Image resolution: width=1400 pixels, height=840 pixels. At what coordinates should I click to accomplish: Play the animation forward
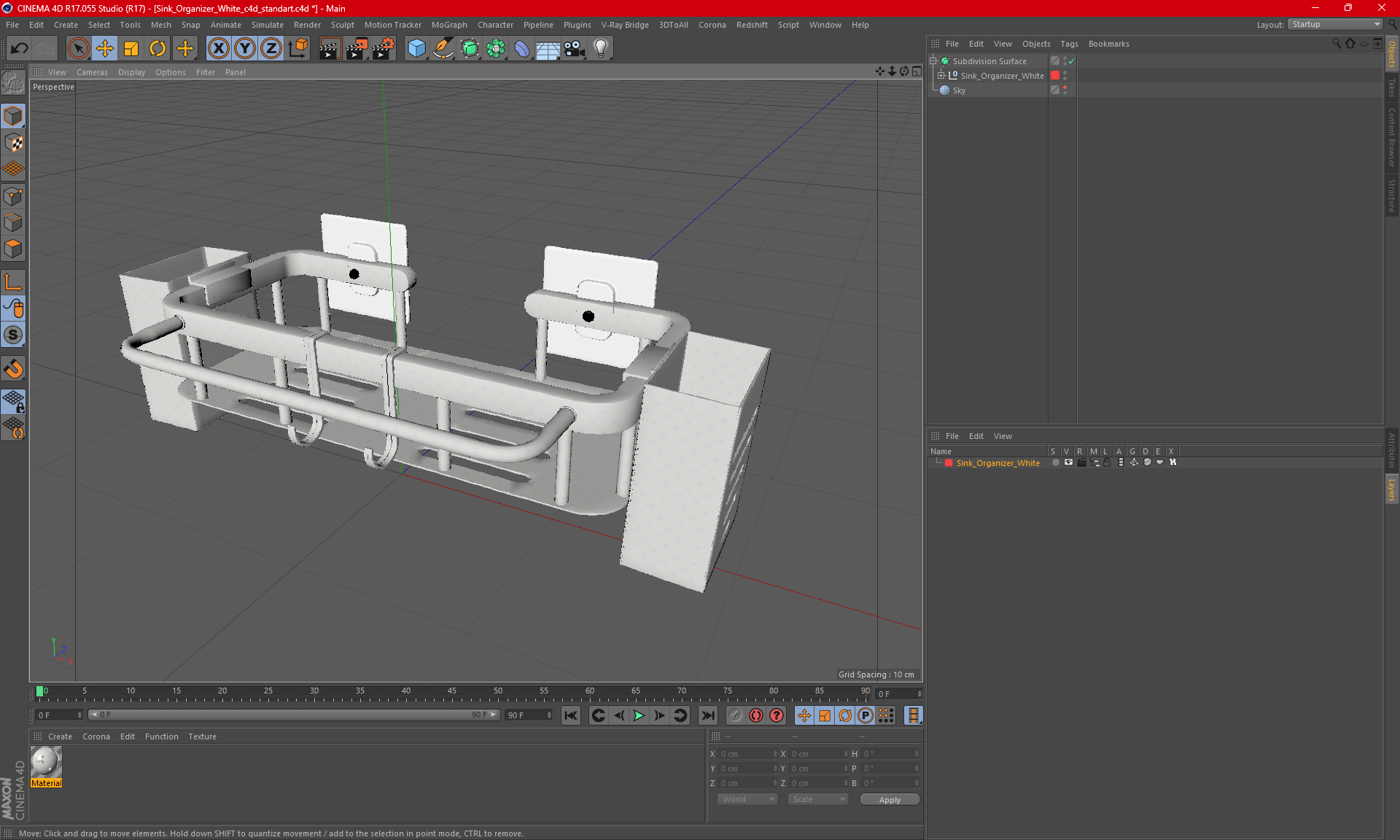pyautogui.click(x=639, y=715)
